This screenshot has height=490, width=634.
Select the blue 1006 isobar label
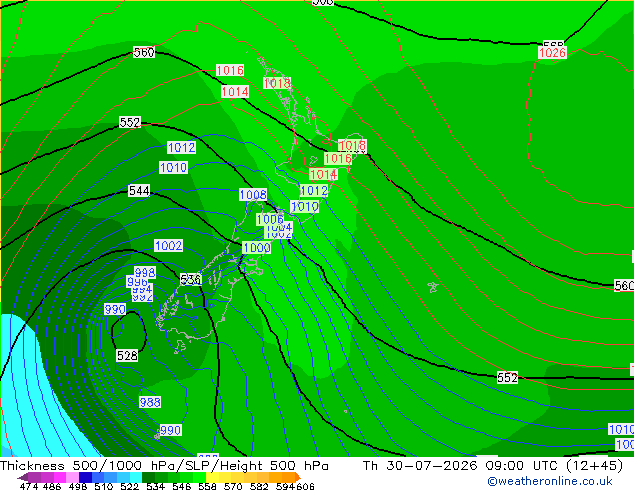coord(270,219)
